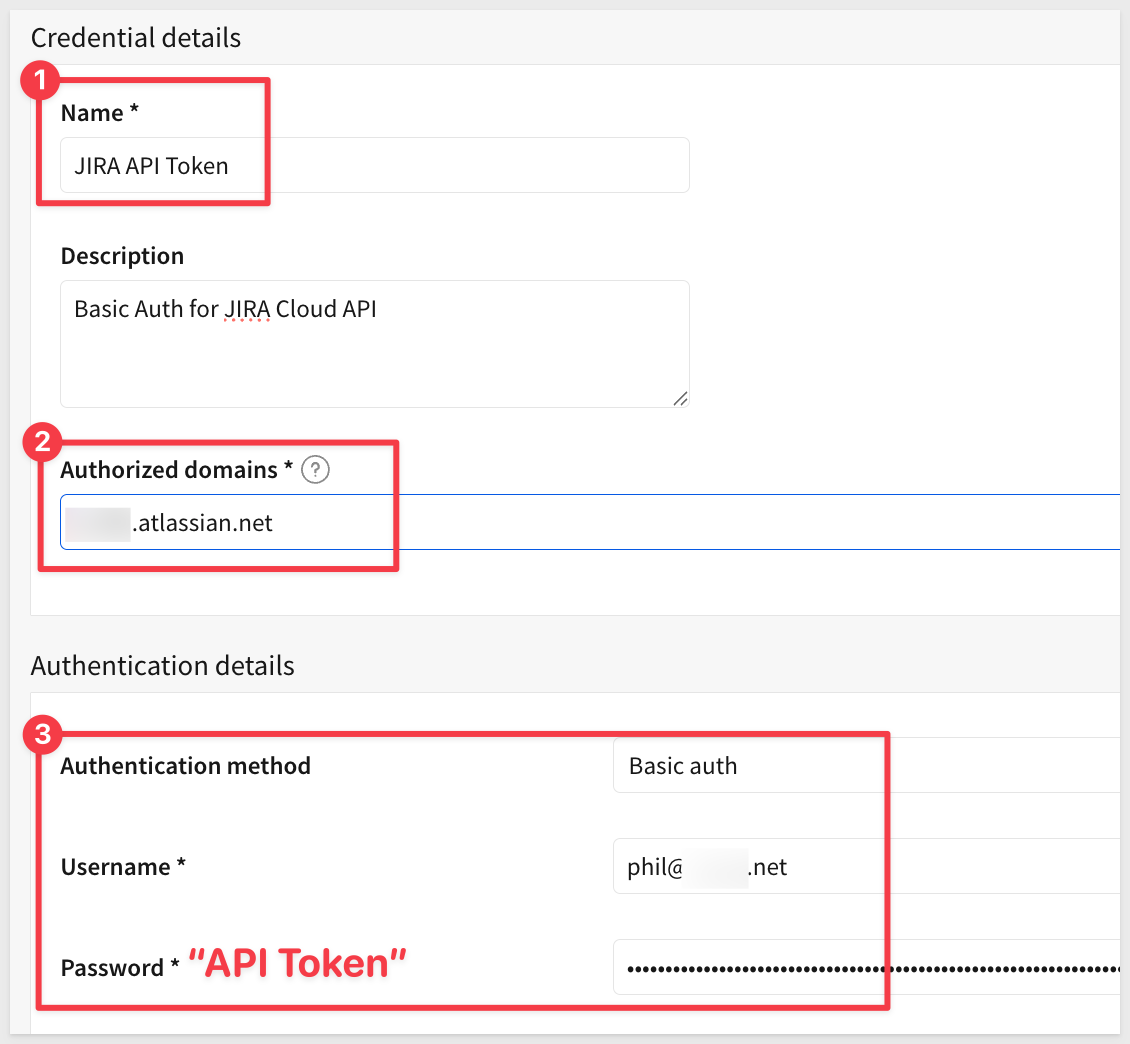
Task: Click the red step 3 badge
Action: click(x=41, y=736)
